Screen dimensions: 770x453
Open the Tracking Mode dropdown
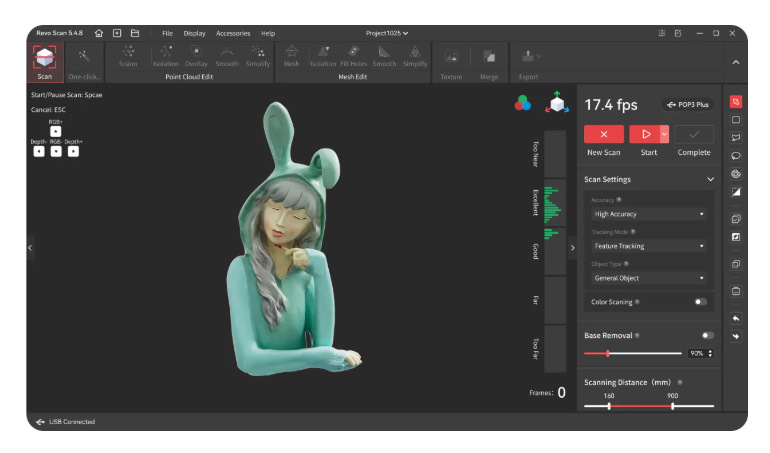point(649,246)
